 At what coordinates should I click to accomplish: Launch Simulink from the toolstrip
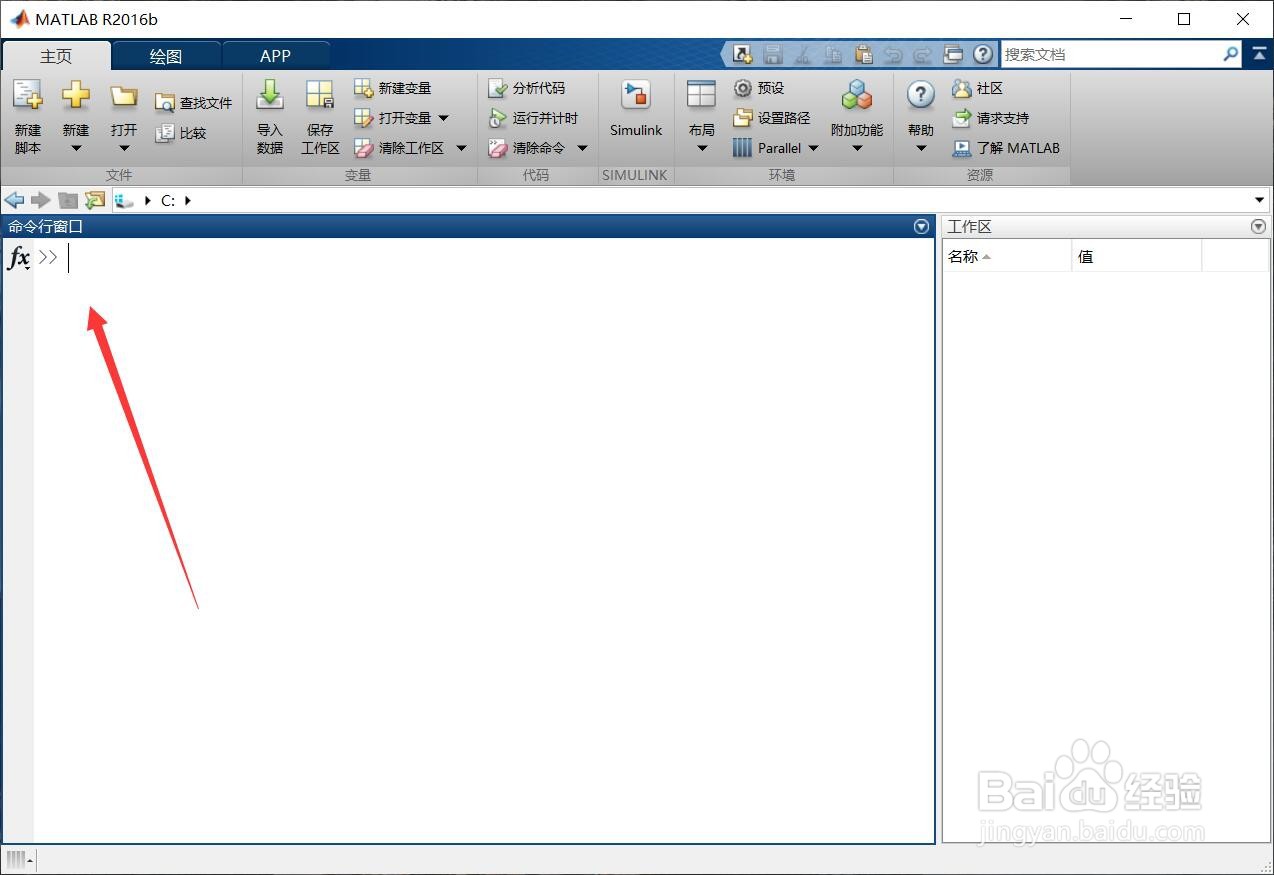click(x=636, y=108)
